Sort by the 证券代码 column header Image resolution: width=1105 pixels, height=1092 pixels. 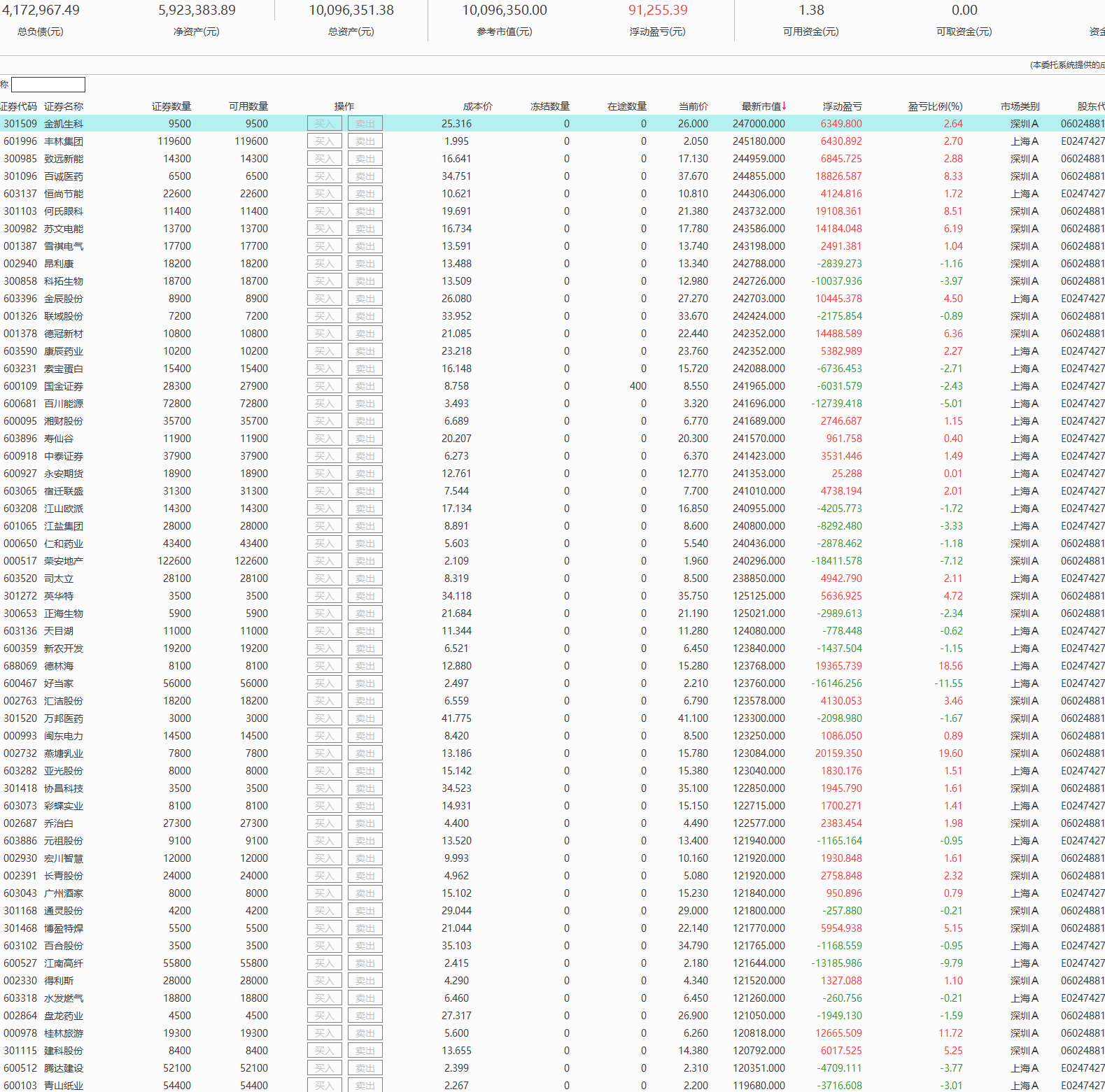[19, 106]
